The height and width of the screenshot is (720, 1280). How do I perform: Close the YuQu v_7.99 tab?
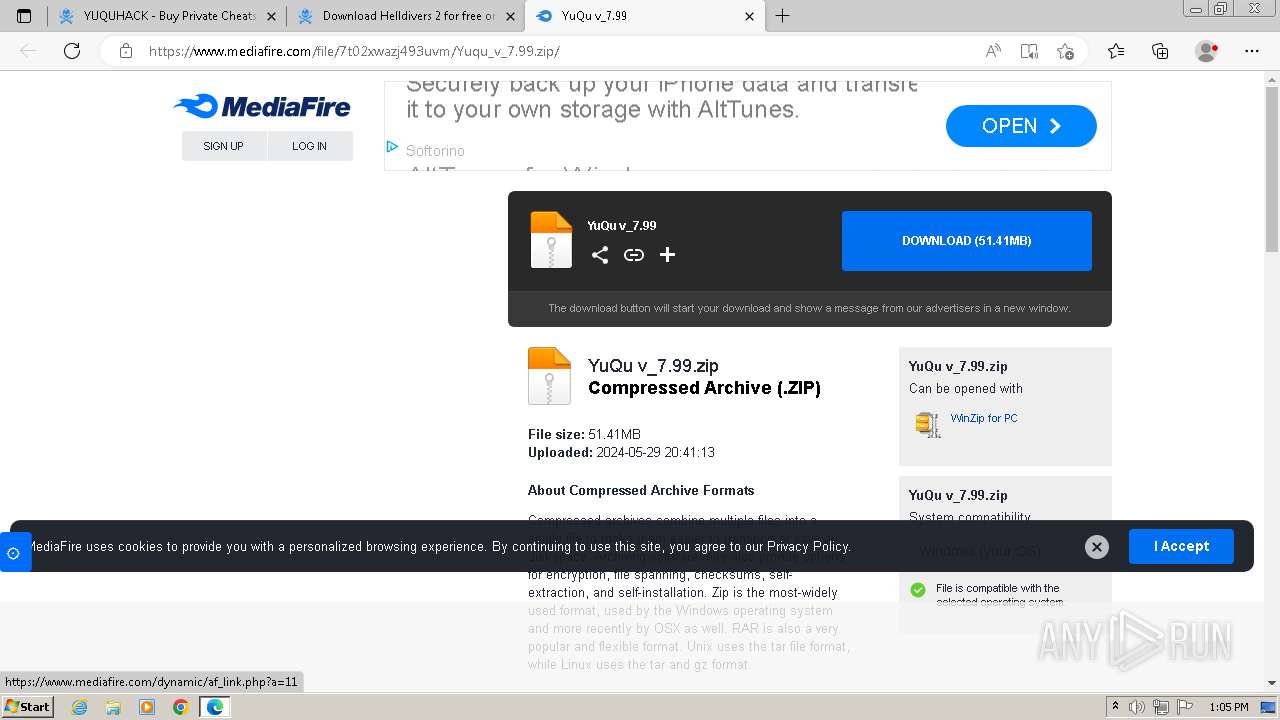[x=750, y=16]
